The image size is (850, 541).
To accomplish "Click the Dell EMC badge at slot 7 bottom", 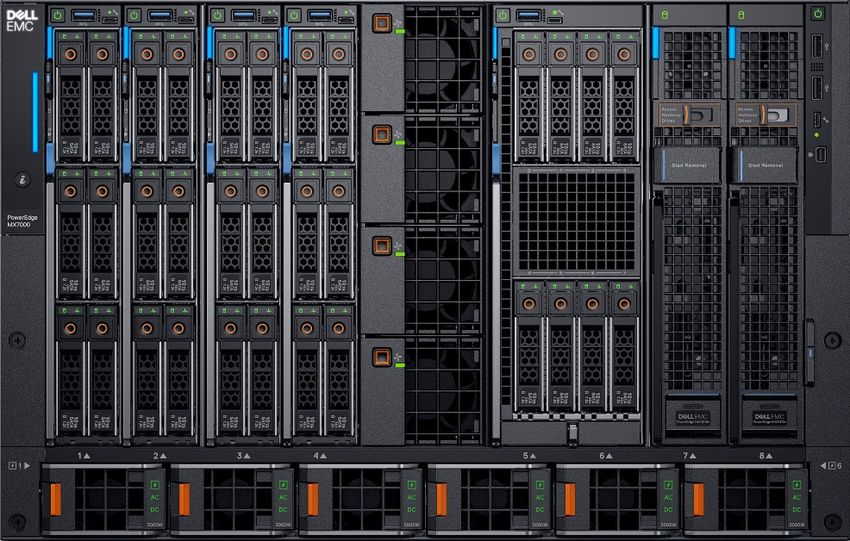I will pos(692,417).
